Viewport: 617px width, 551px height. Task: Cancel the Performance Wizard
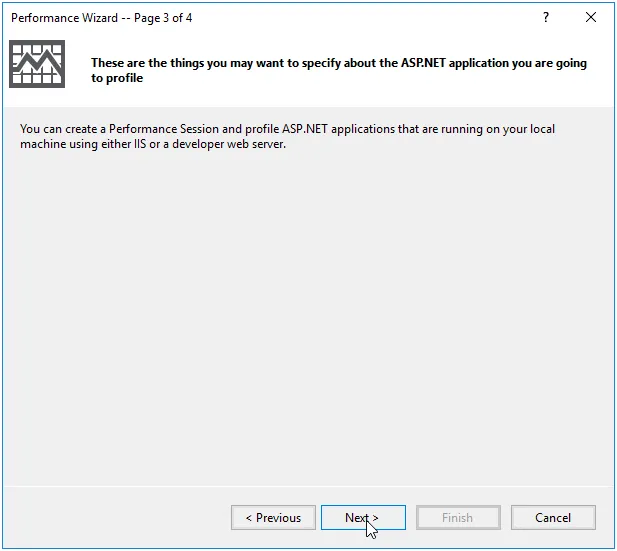click(553, 518)
